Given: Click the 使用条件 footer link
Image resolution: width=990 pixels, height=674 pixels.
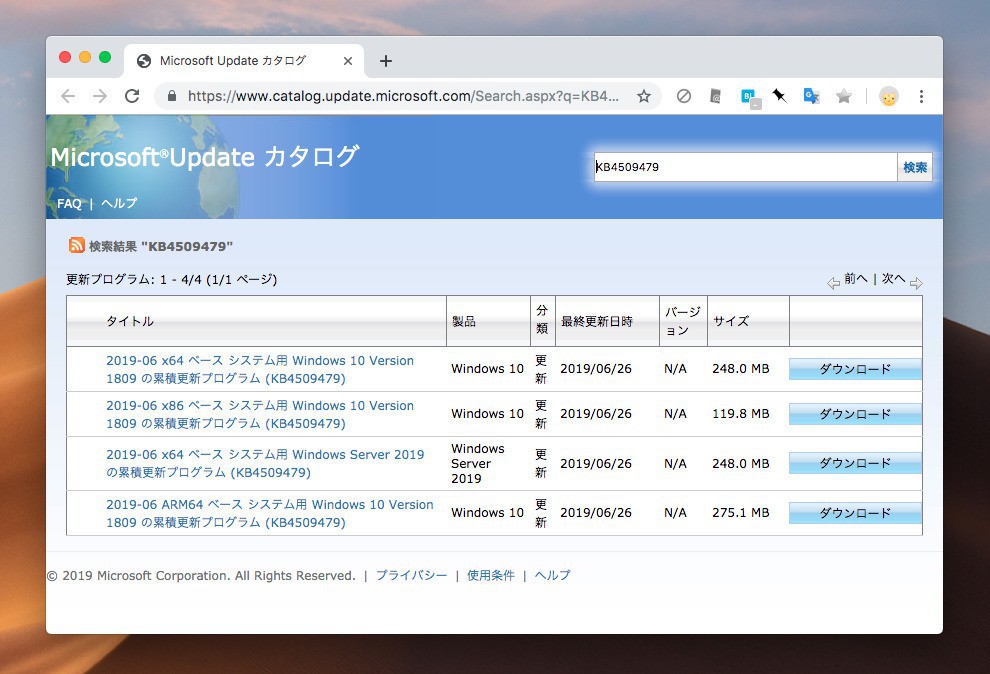Looking at the screenshot, I should (x=491, y=575).
